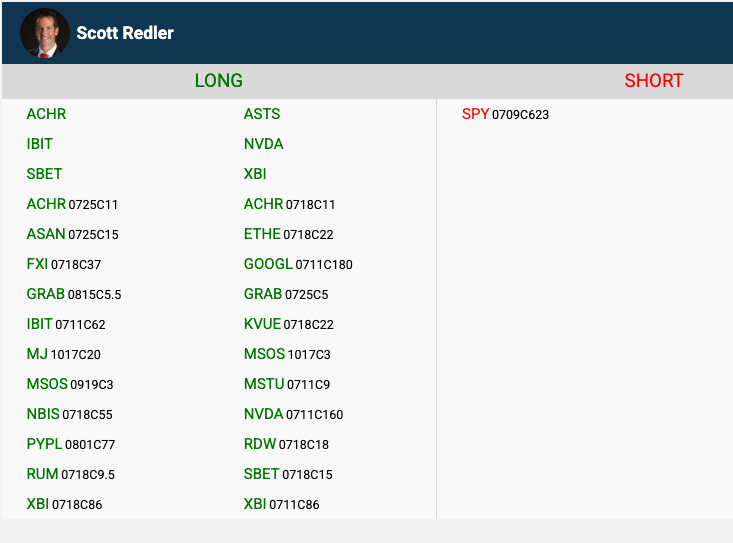Screen dimensions: 733x543
Task: Select the ASAN 0725C15 call option
Action: pyautogui.click(x=72, y=234)
